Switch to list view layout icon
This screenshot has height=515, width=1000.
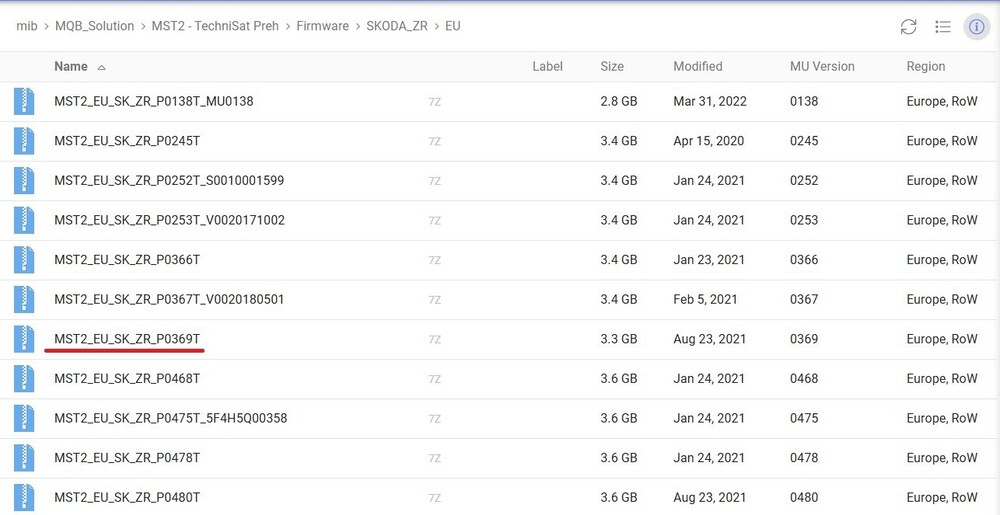pos(942,27)
